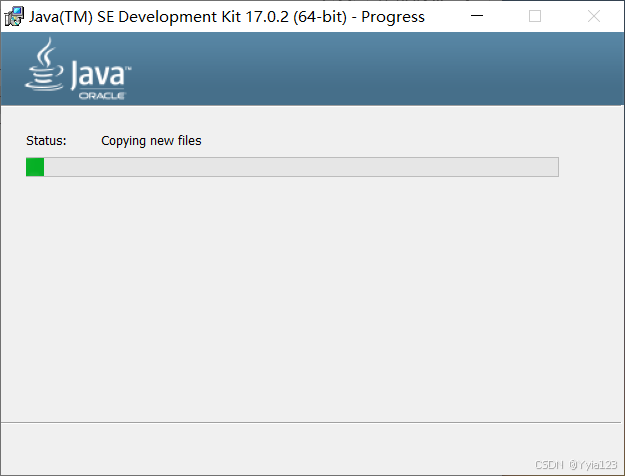Close the Java installer progress window
The width and height of the screenshot is (625, 476).
click(594, 16)
